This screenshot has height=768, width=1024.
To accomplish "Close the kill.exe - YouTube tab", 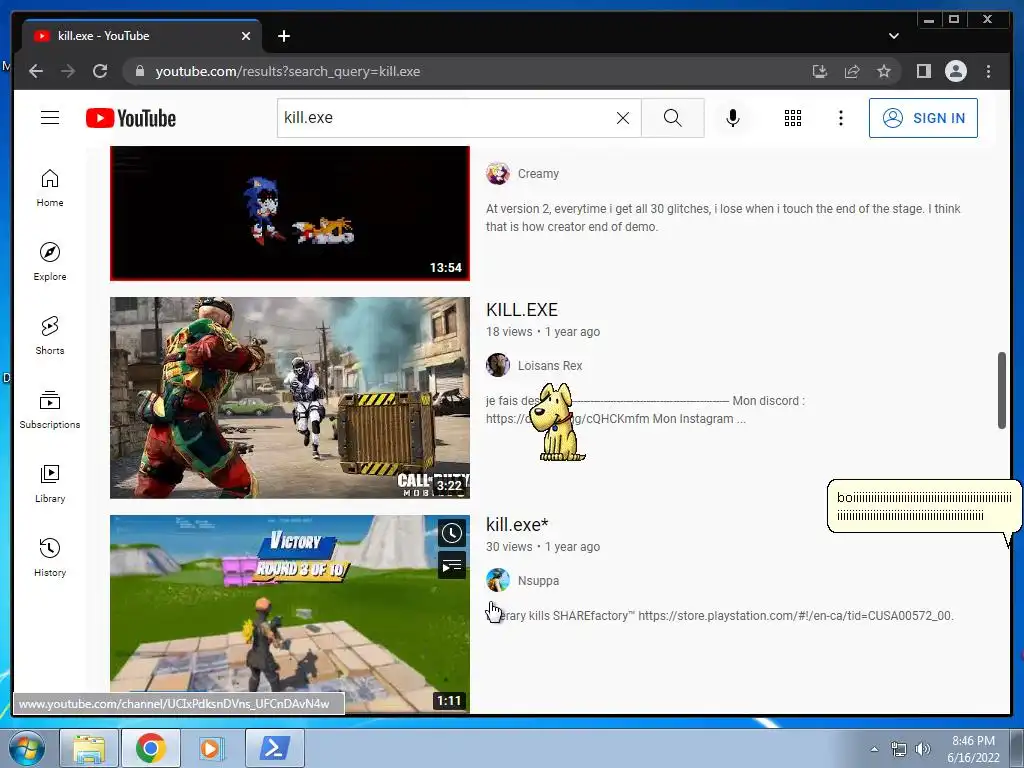I will pos(246,36).
